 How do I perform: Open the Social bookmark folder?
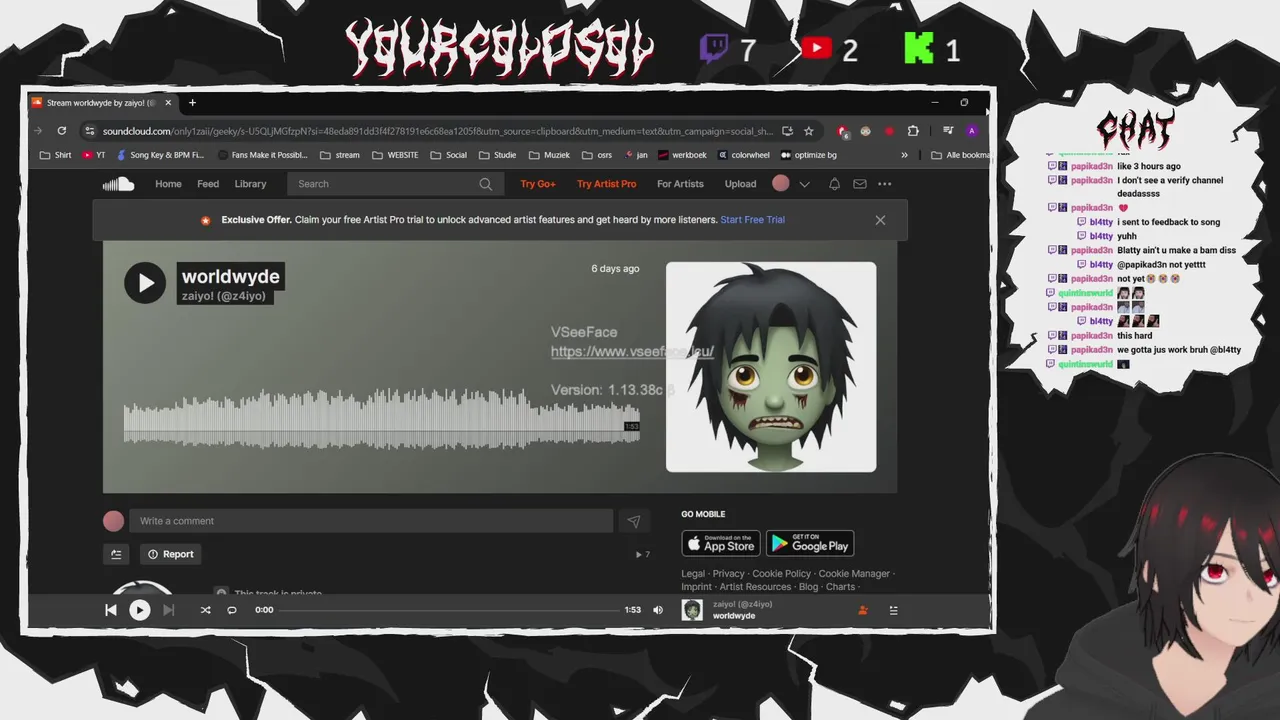tap(448, 155)
